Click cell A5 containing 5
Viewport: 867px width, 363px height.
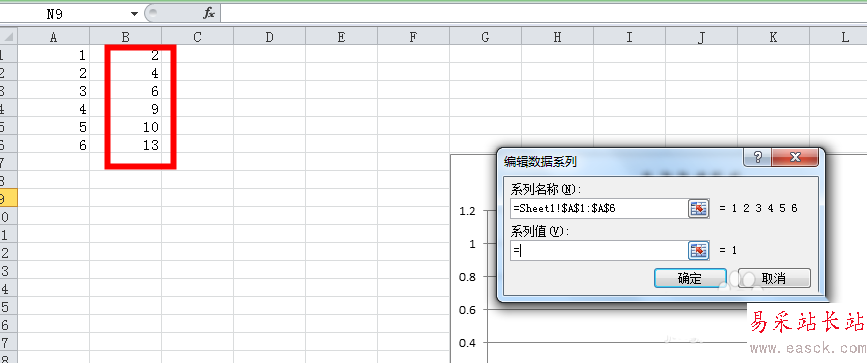(54, 127)
